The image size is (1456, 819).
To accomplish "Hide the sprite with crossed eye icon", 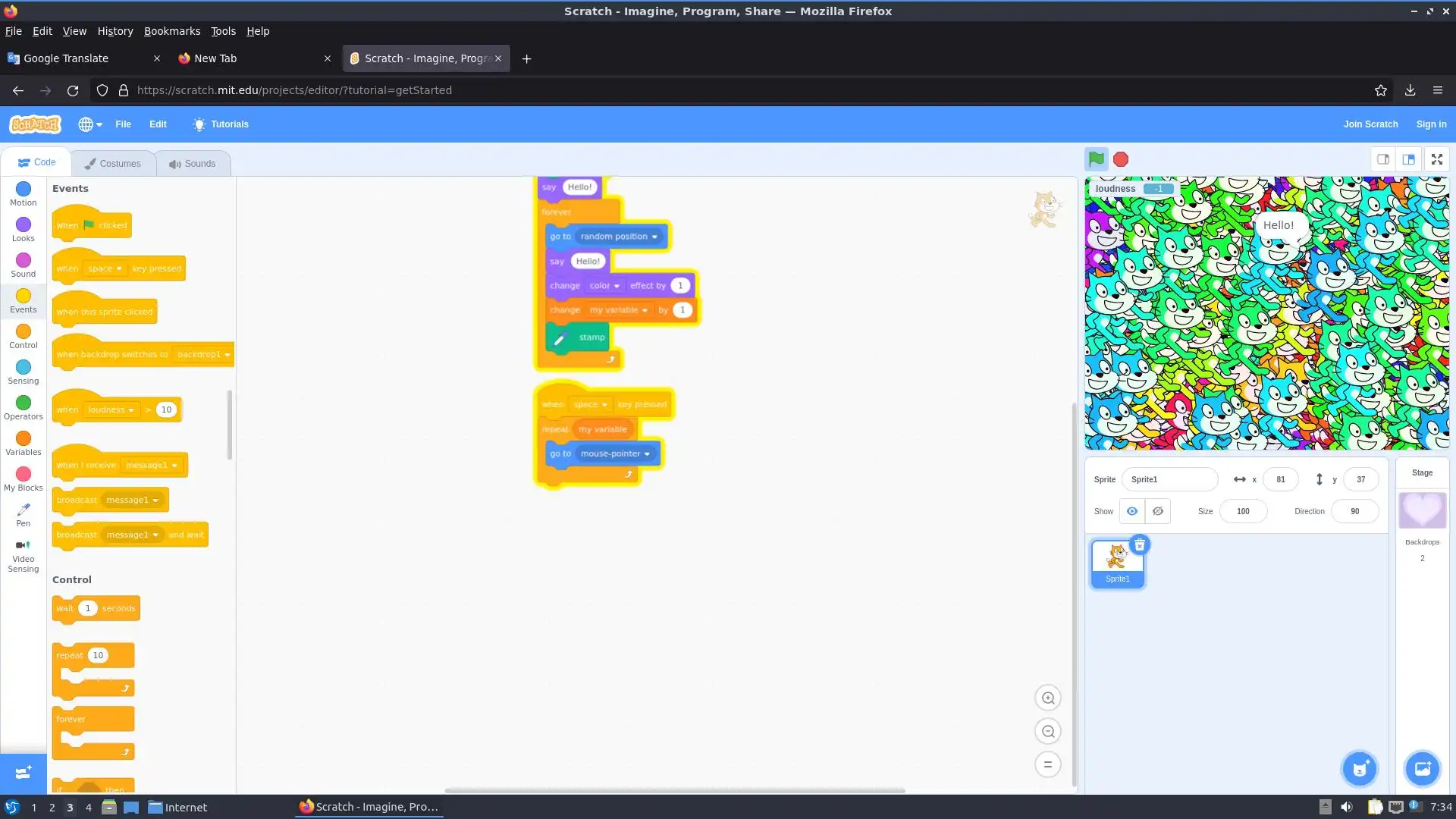I will (1158, 511).
